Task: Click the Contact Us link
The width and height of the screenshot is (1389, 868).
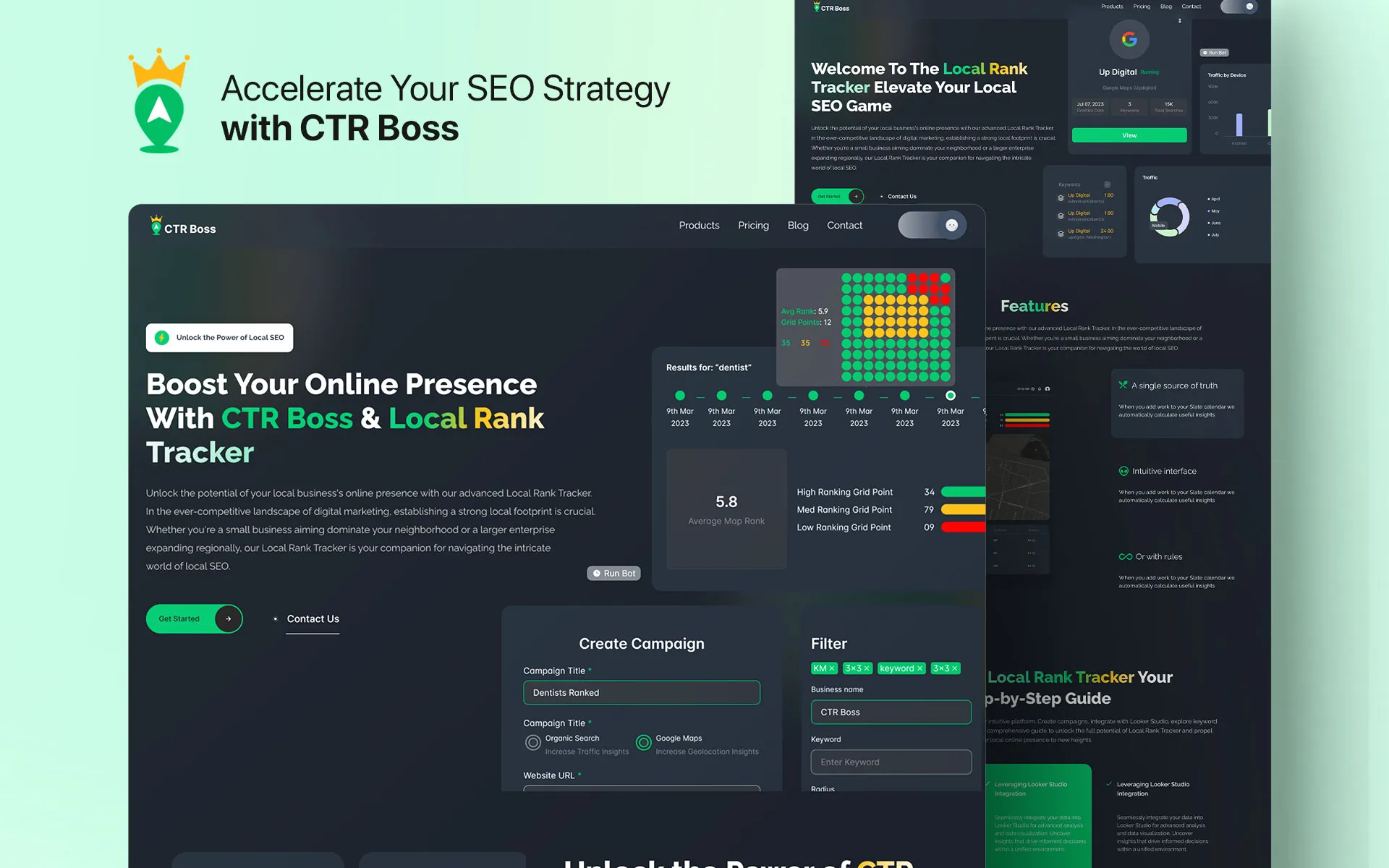Action: (x=313, y=618)
